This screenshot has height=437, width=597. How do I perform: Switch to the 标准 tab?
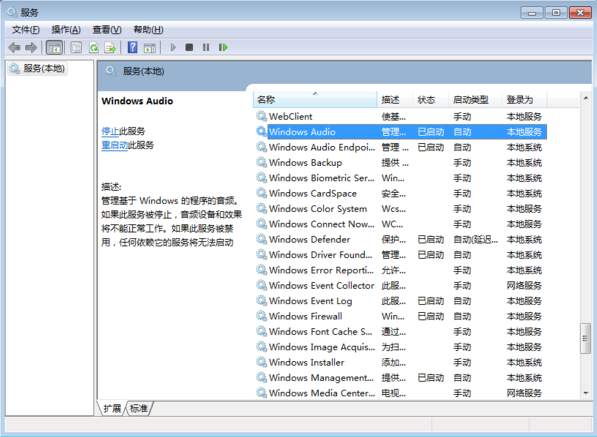(139, 408)
